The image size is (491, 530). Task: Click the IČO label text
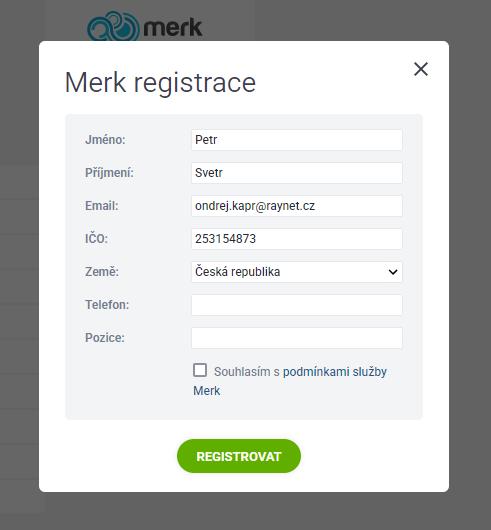[96, 238]
